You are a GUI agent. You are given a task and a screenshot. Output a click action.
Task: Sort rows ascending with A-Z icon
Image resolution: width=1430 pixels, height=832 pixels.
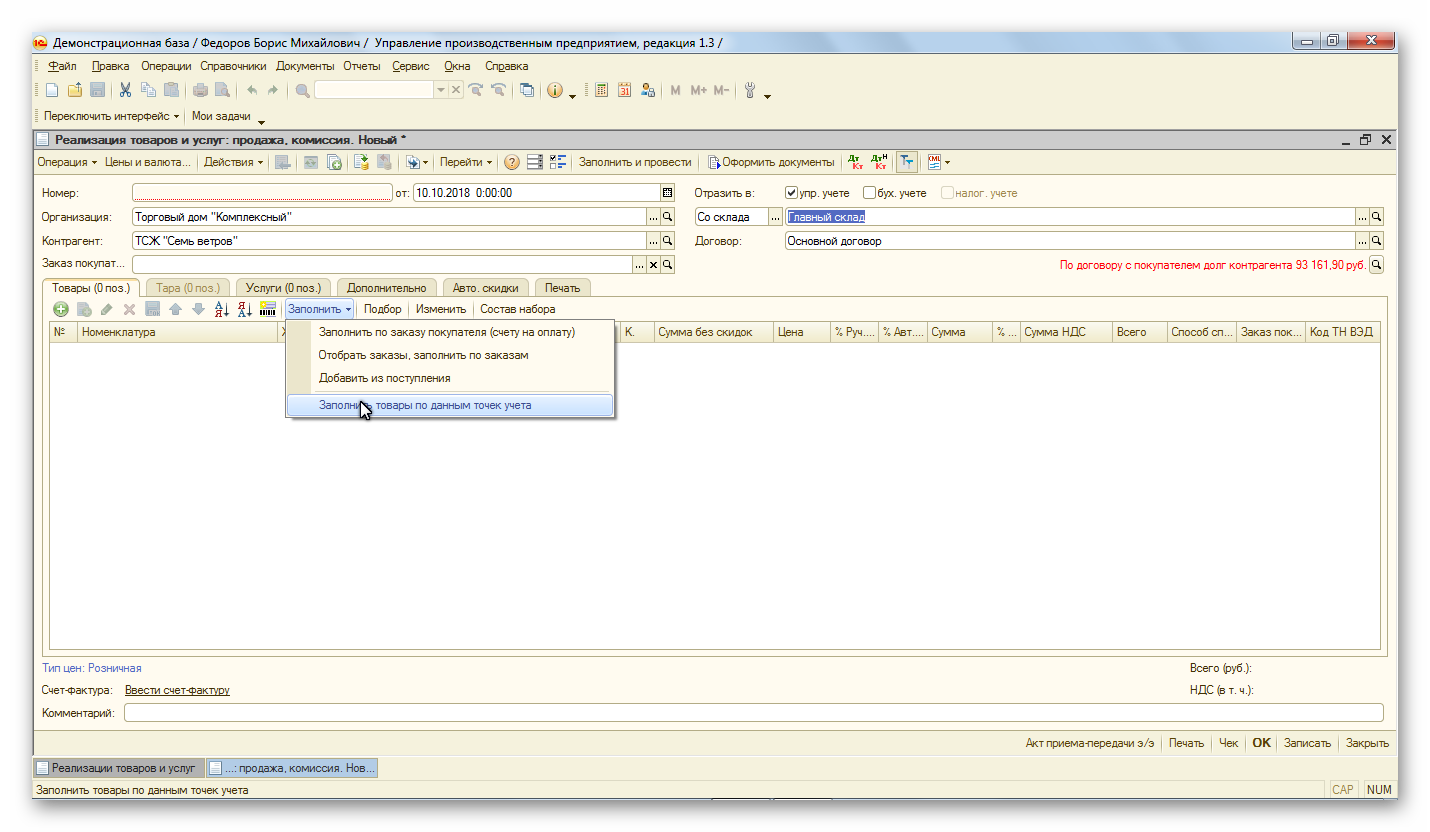point(222,310)
